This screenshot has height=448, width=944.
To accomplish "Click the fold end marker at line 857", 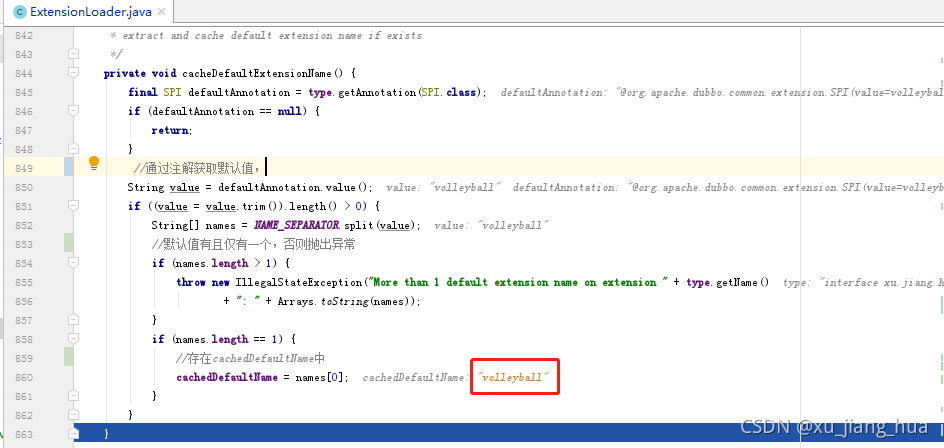I will coord(73,320).
